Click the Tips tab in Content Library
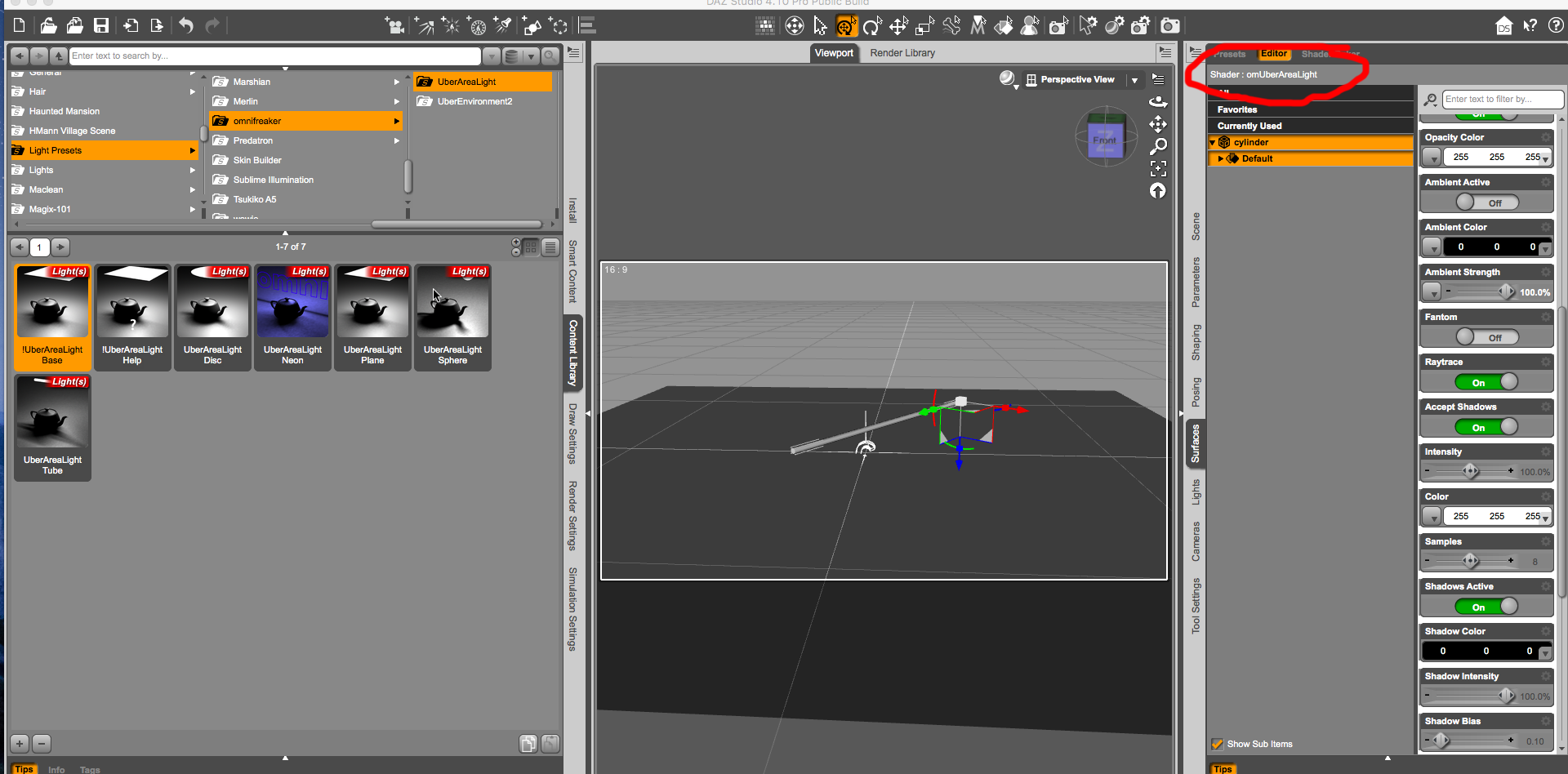The height and width of the screenshot is (774, 1568). 24,769
